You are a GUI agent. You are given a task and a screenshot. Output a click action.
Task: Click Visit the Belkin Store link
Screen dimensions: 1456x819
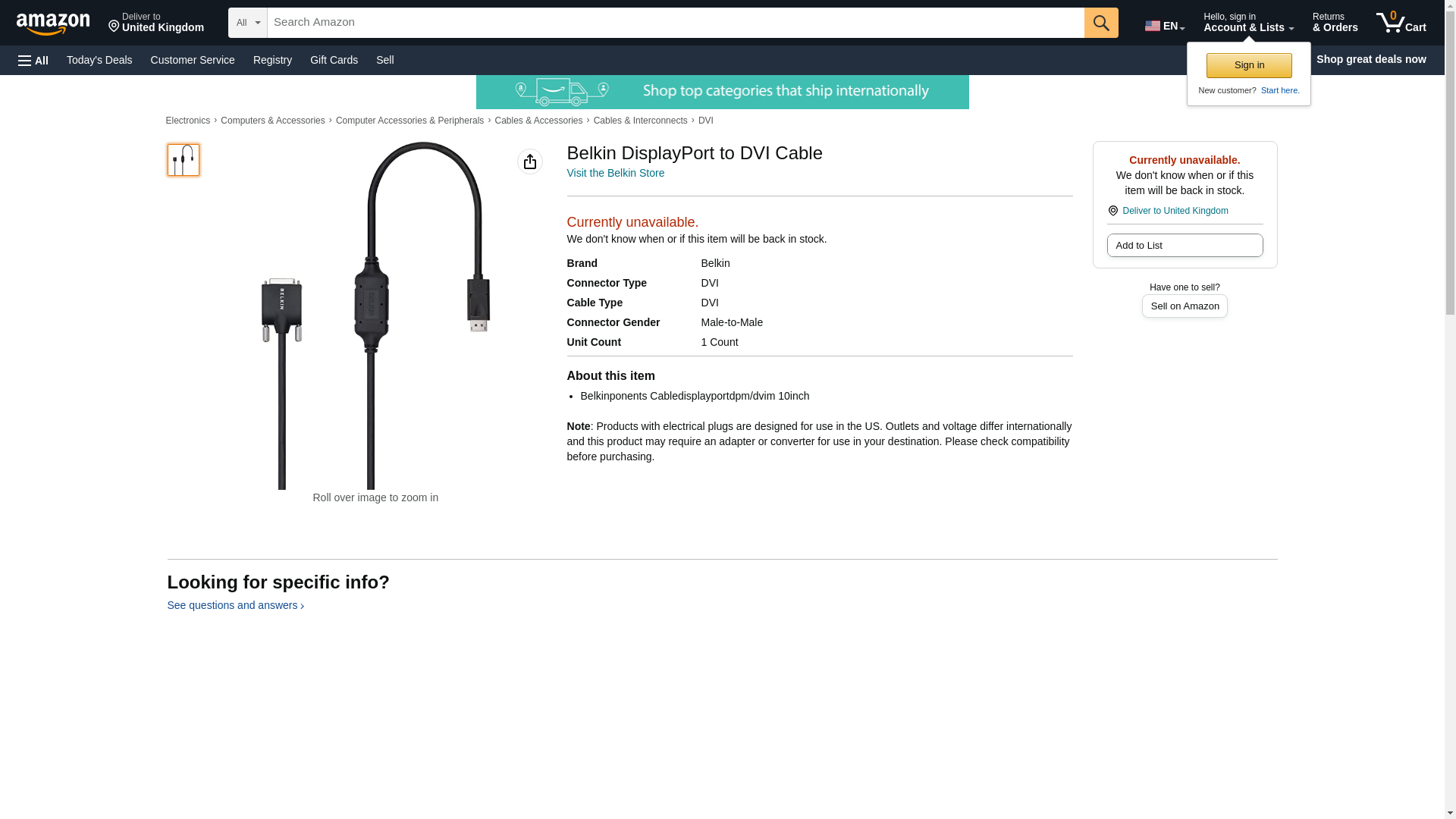tap(615, 173)
